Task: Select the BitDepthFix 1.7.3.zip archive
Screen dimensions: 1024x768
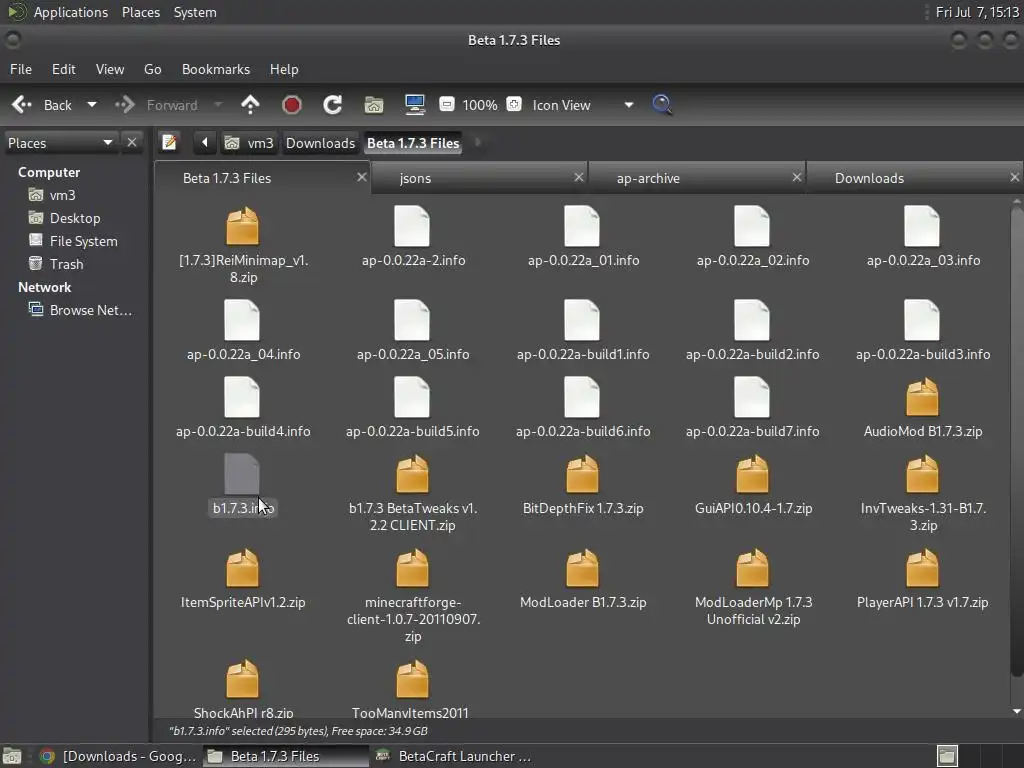Action: point(583,485)
